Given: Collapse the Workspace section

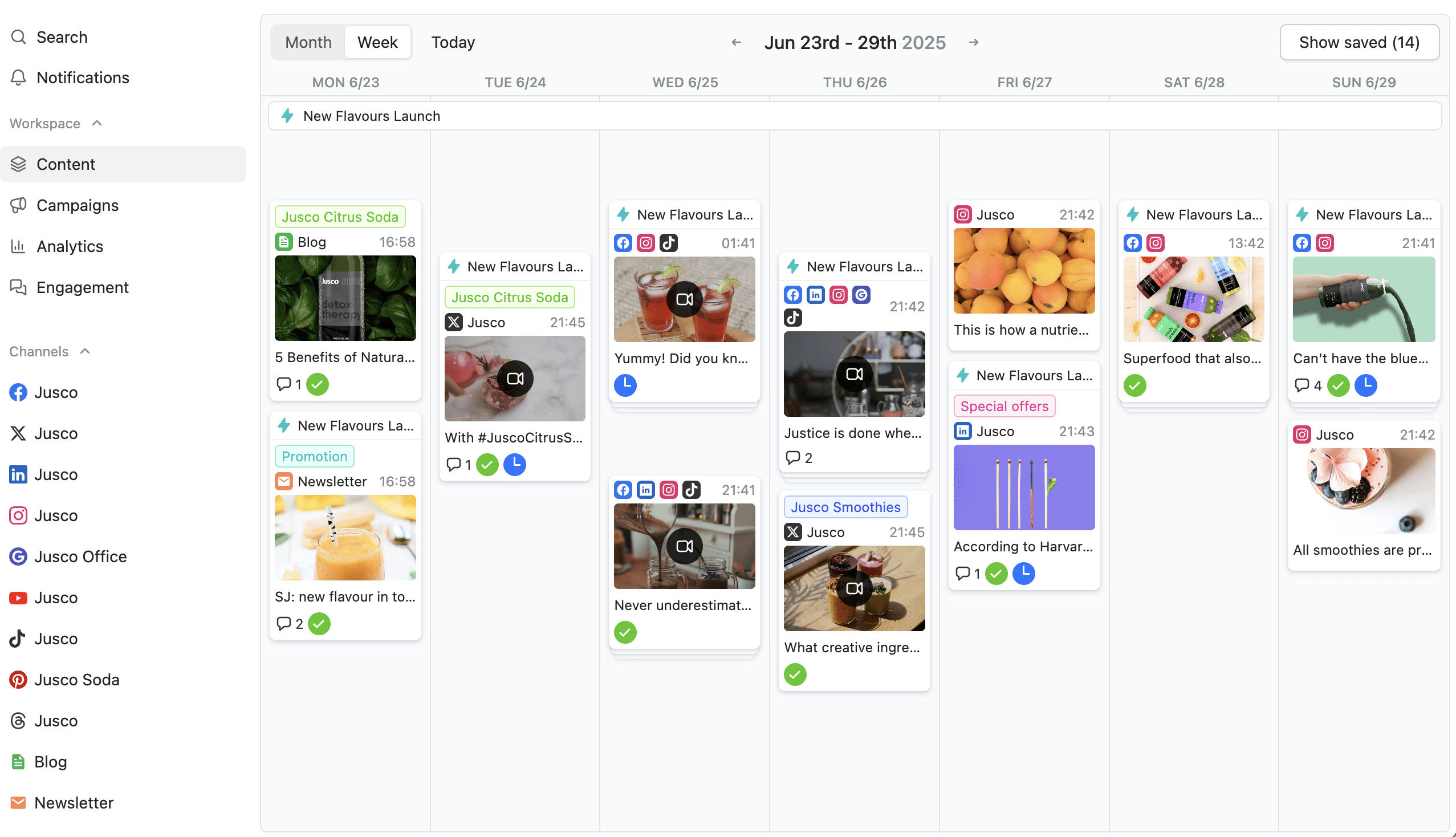Looking at the screenshot, I should [x=96, y=123].
